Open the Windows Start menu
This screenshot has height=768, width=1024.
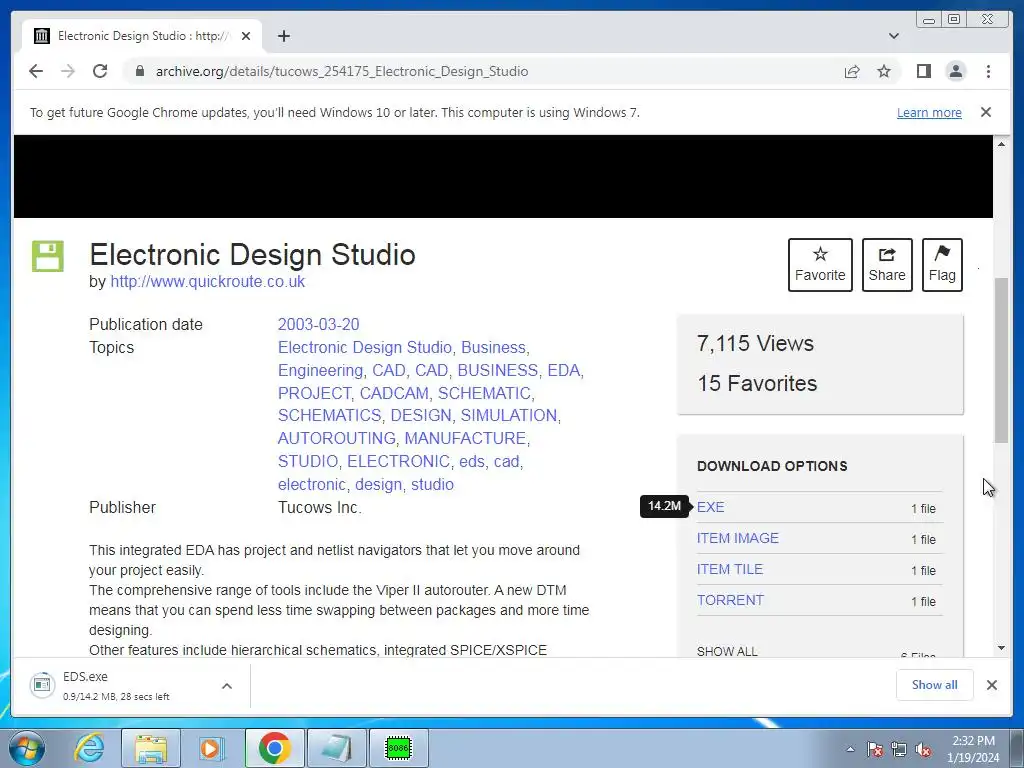[x=26, y=748]
